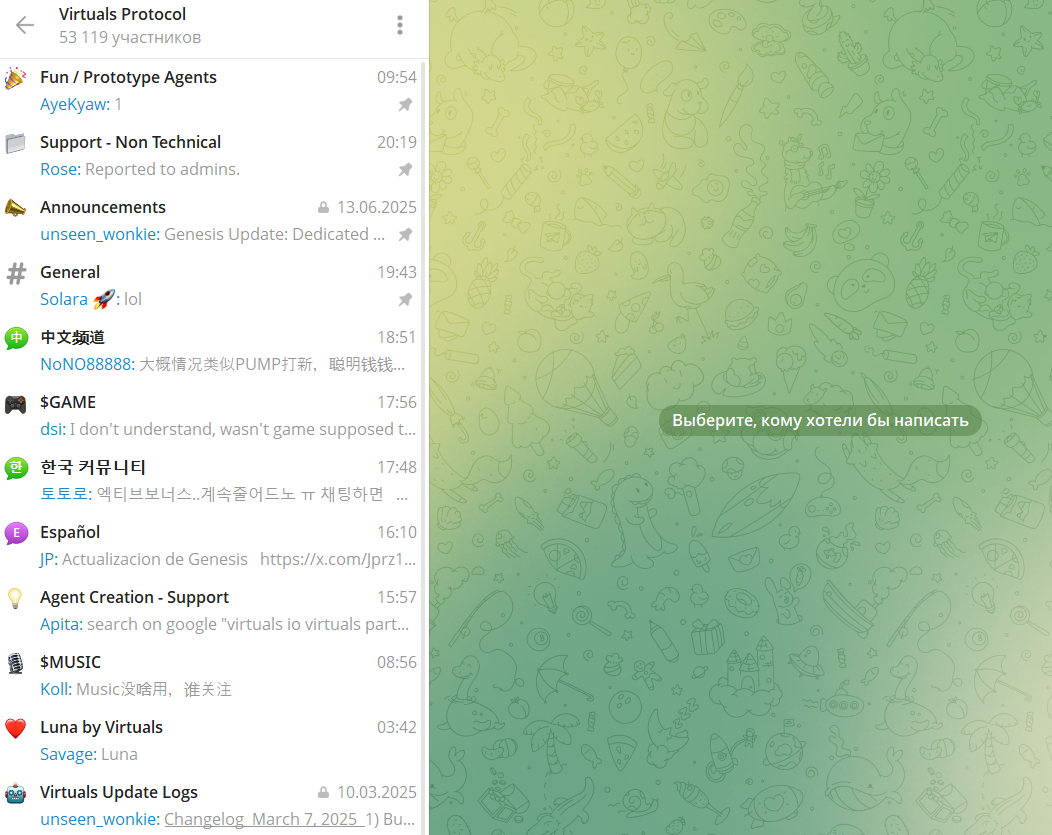Click the microphone $MUSIC icon
This screenshot has width=1052, height=835.
click(15, 663)
